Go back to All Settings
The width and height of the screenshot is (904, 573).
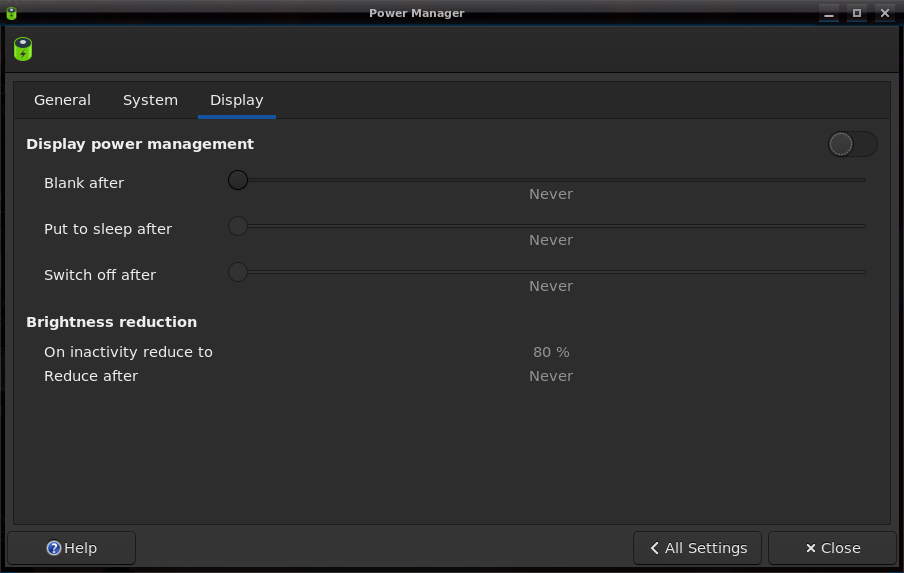click(697, 548)
